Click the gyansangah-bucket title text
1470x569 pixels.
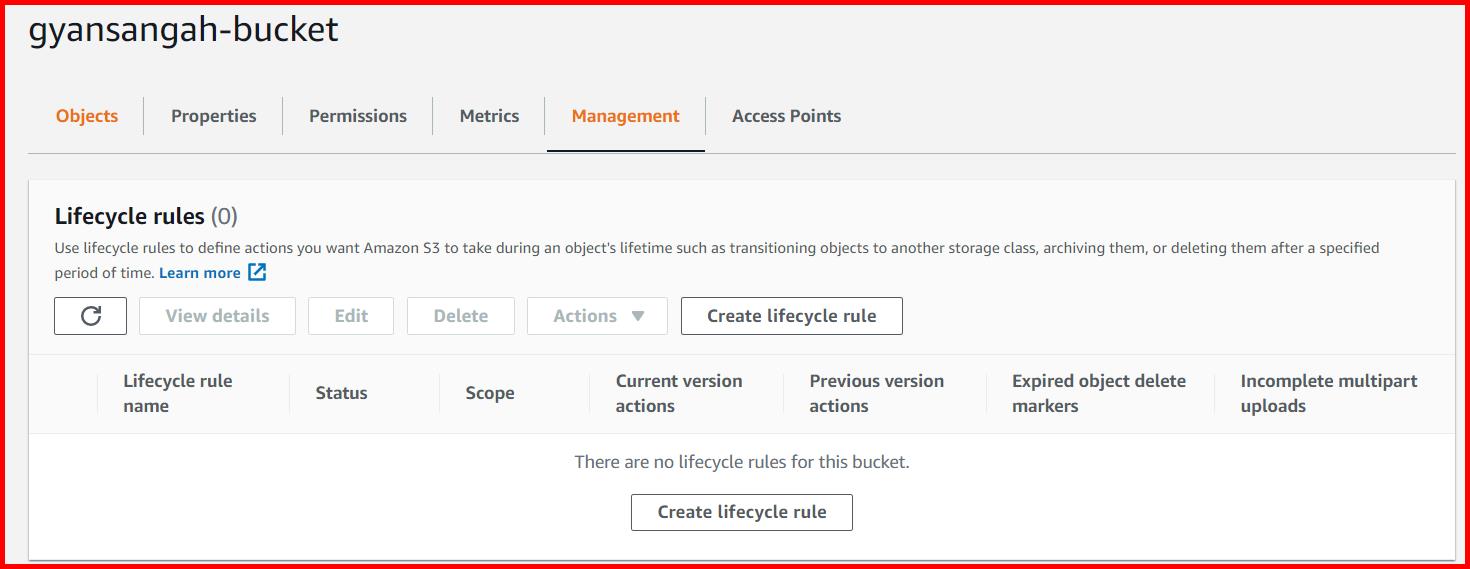point(184,30)
